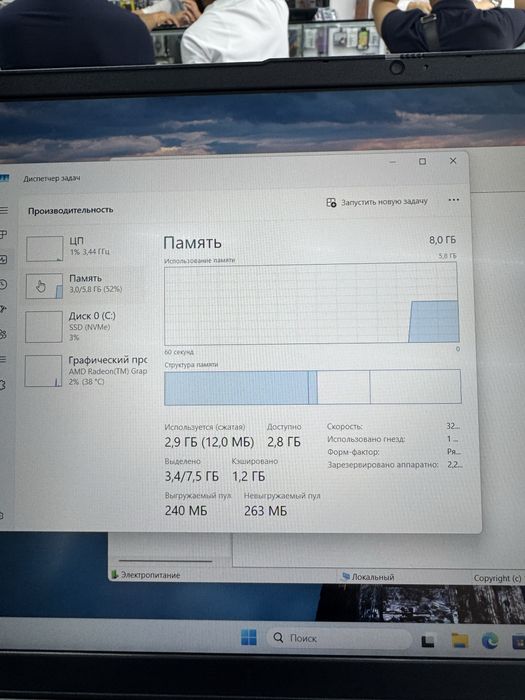Click the Скорость: label

point(345,427)
